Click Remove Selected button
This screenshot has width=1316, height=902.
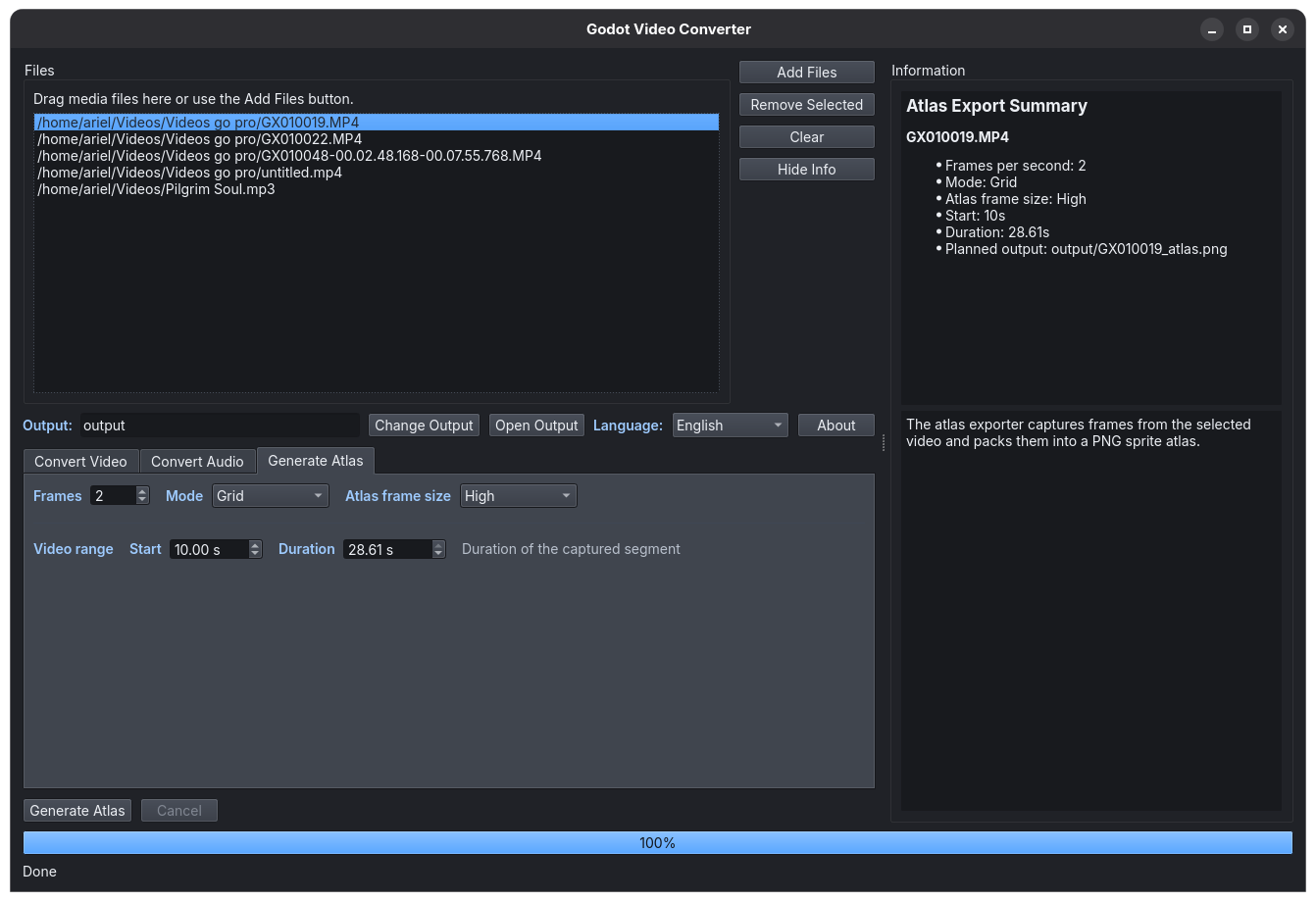click(806, 105)
